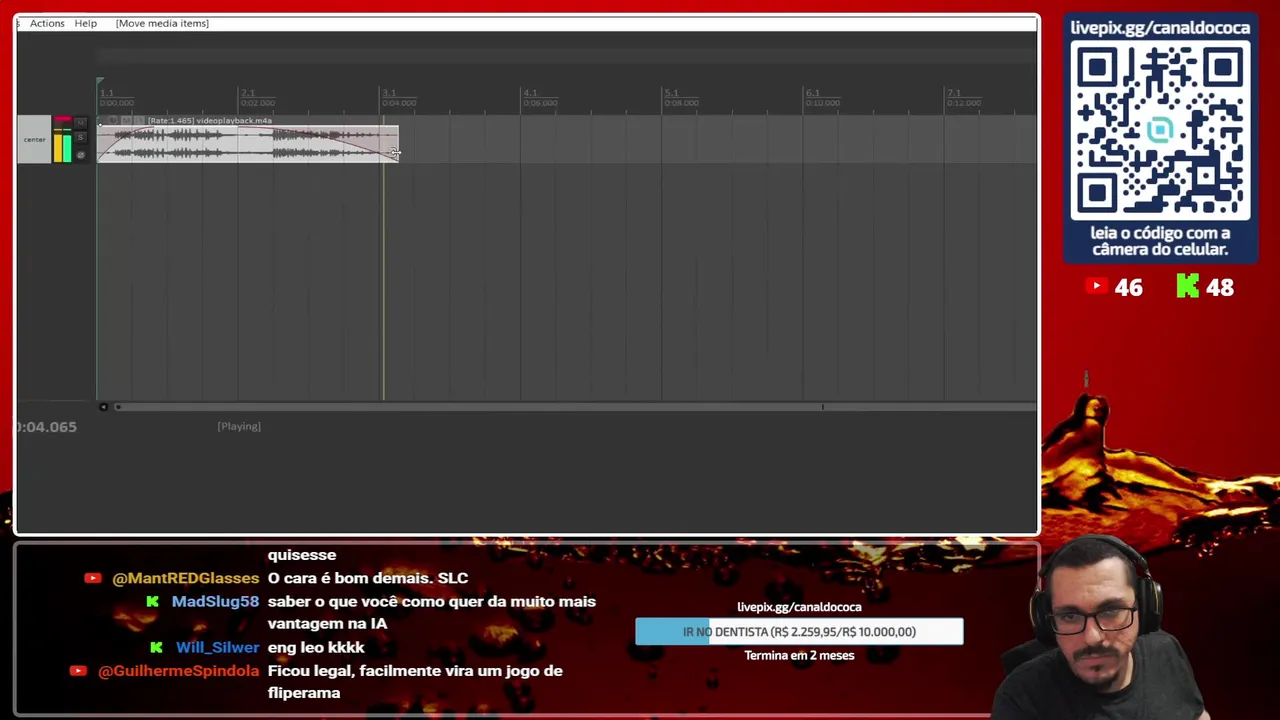Toggle the red record arm button
Viewport: 1280px width, 720px height.
[63, 119]
